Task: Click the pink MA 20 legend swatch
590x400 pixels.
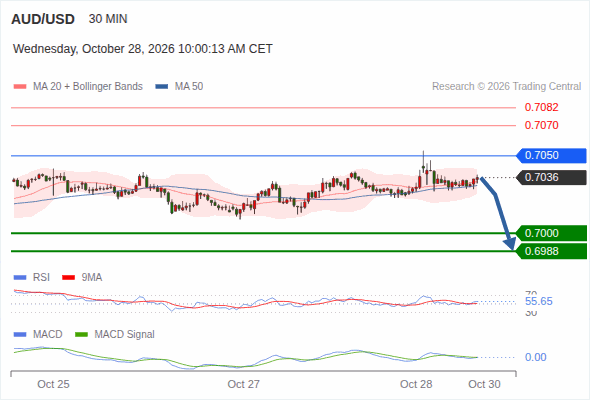Action: (20, 87)
